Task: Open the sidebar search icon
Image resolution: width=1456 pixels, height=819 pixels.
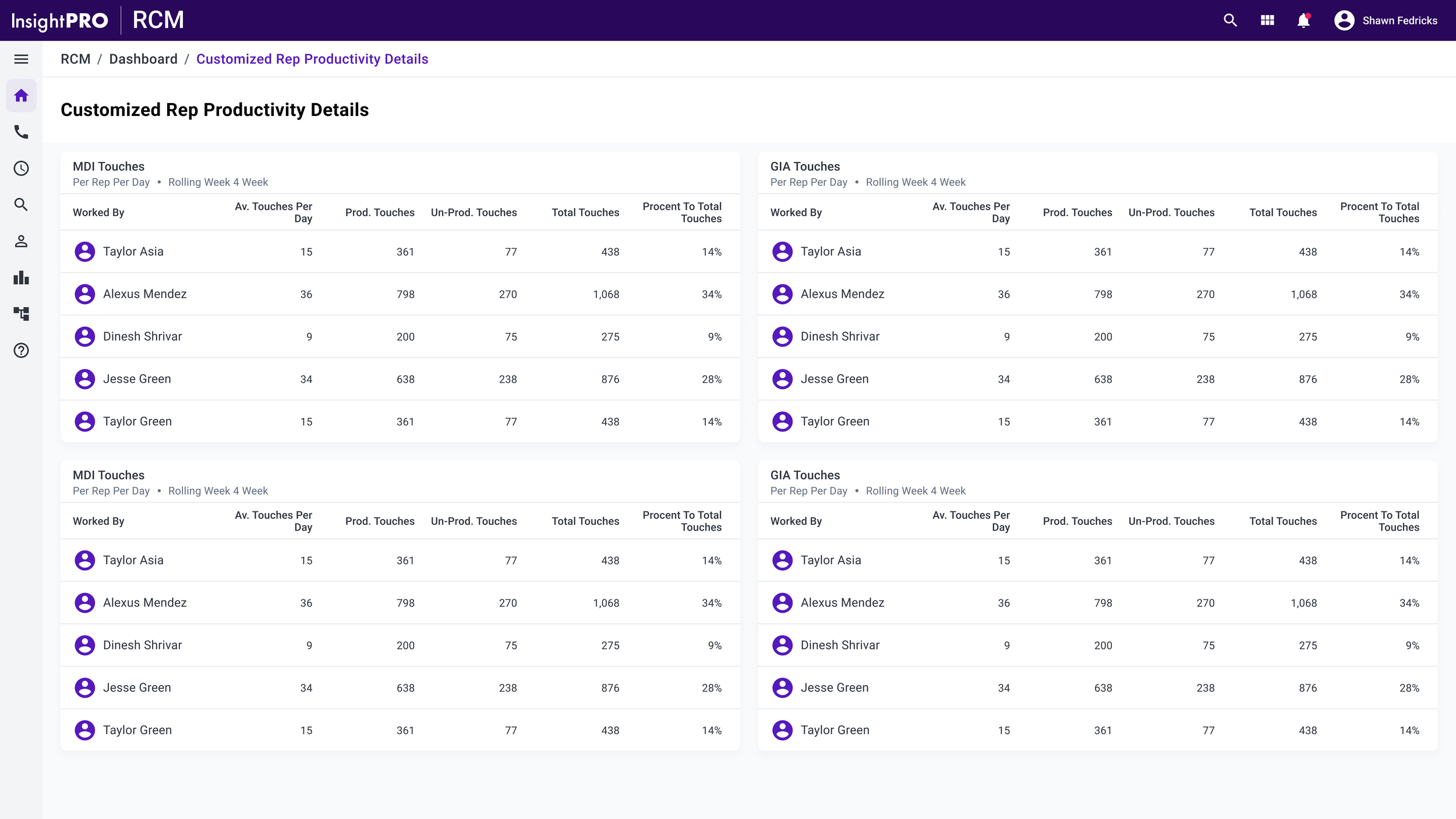Action: tap(21, 204)
